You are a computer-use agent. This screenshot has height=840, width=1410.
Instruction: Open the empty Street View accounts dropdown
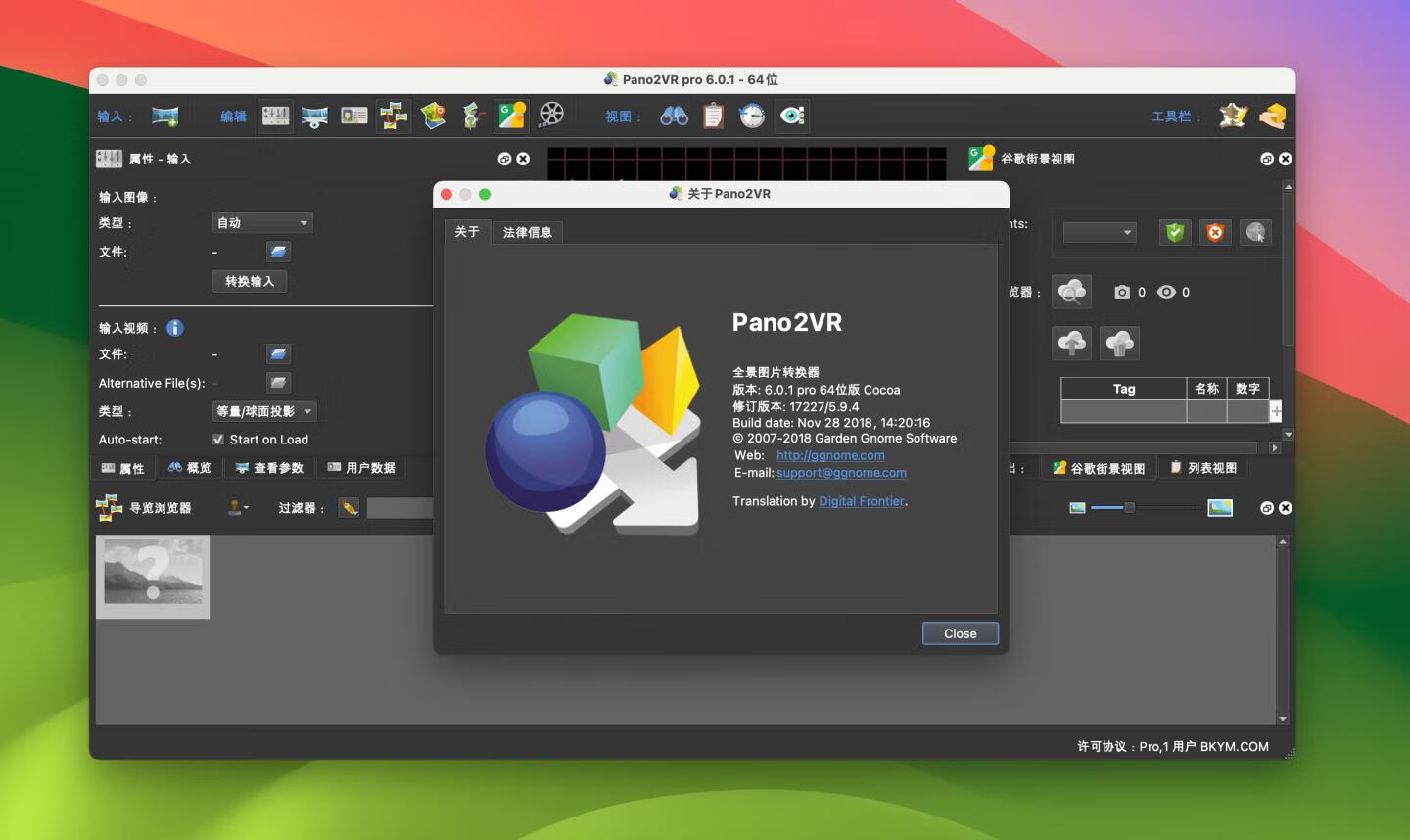[1100, 232]
